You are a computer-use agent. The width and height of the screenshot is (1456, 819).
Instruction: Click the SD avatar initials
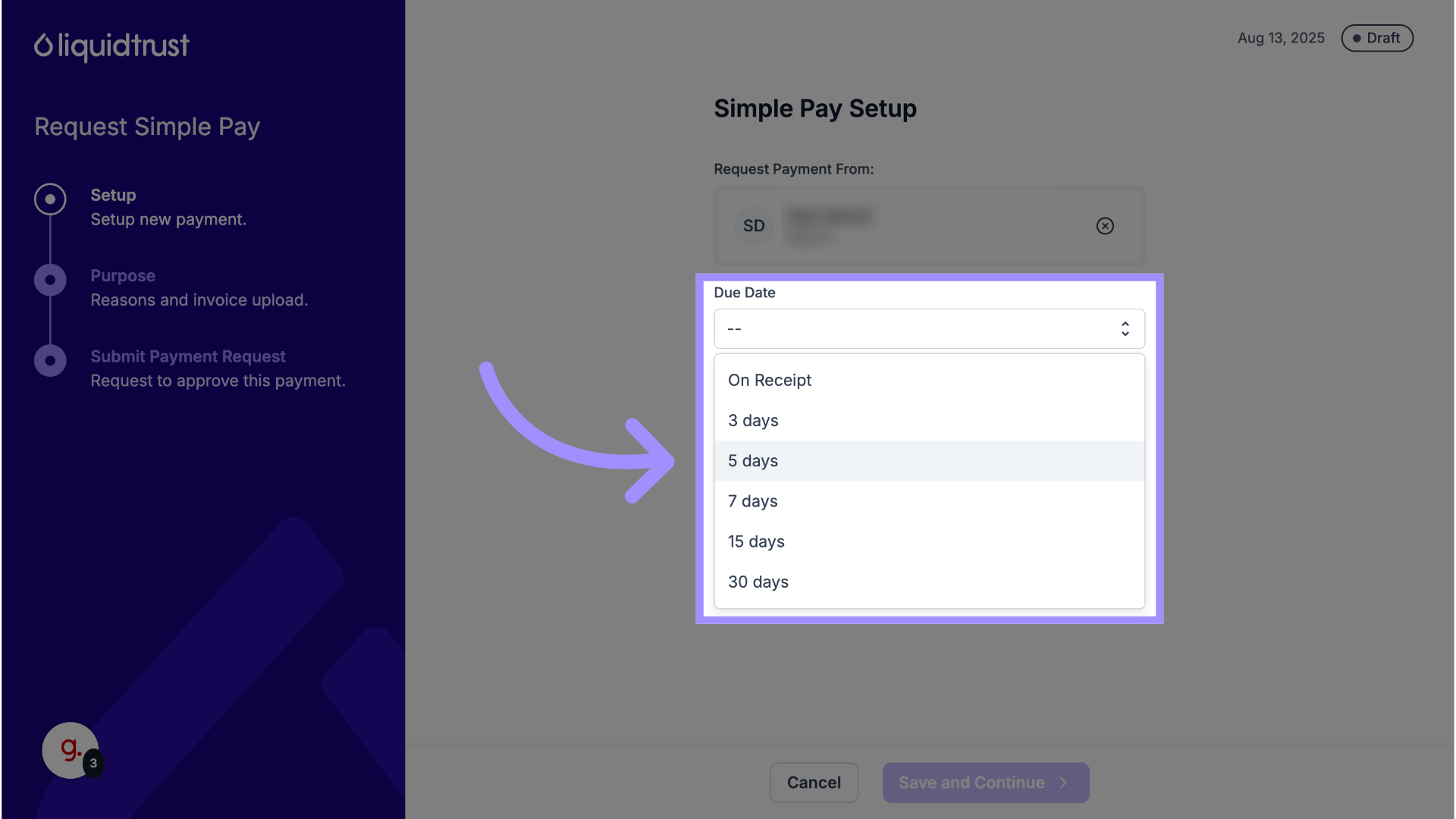tap(754, 226)
